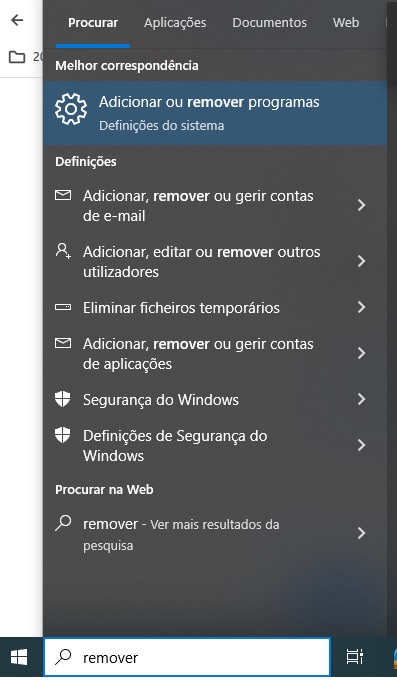Open the Web search tab
The height and width of the screenshot is (681, 397).
tap(346, 23)
